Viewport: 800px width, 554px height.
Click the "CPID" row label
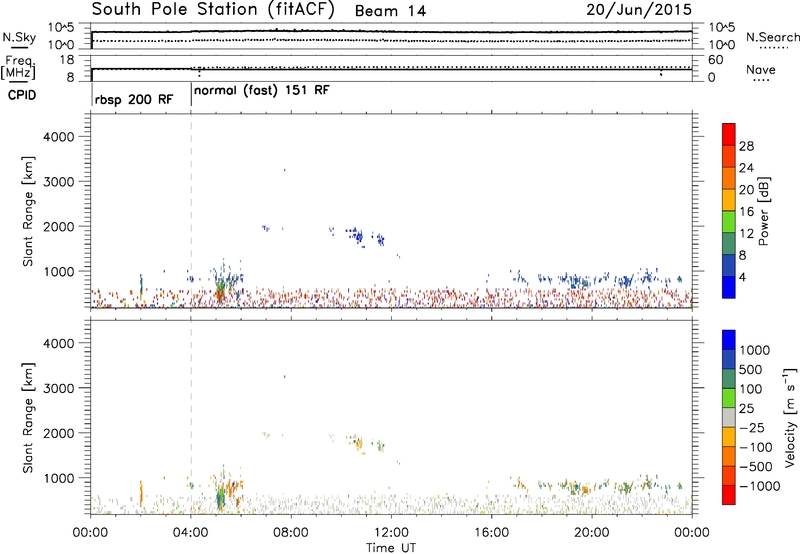tap(22, 95)
